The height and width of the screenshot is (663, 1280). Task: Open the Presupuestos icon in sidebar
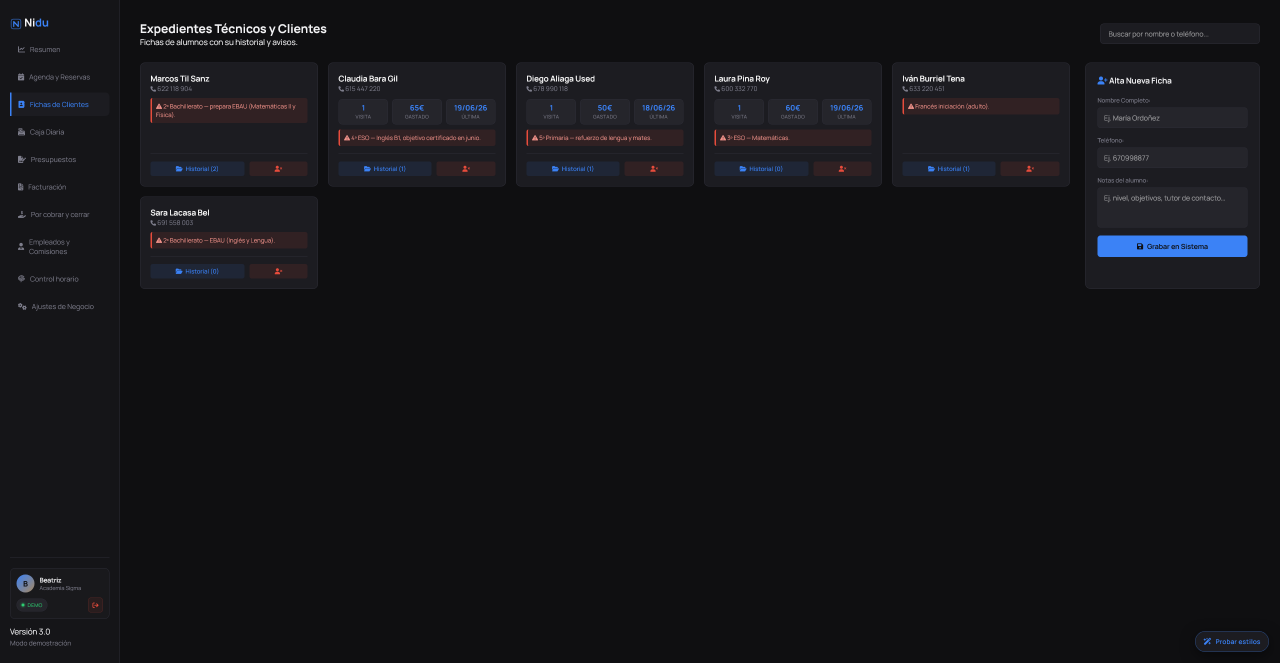coord(21,159)
